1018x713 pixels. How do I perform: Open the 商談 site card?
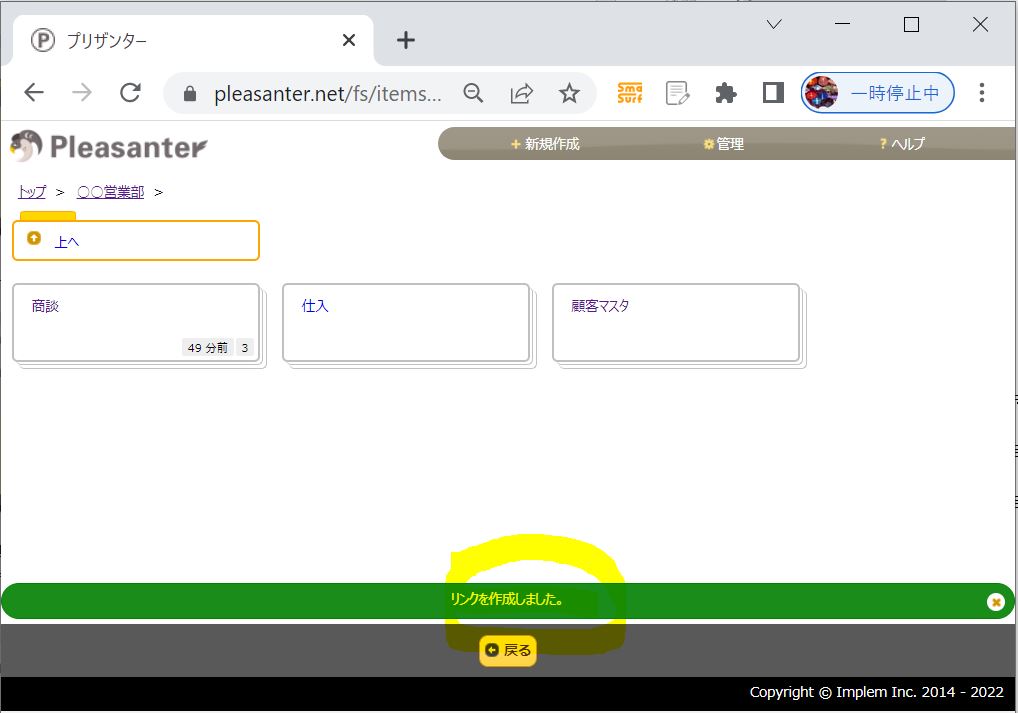tap(136, 323)
